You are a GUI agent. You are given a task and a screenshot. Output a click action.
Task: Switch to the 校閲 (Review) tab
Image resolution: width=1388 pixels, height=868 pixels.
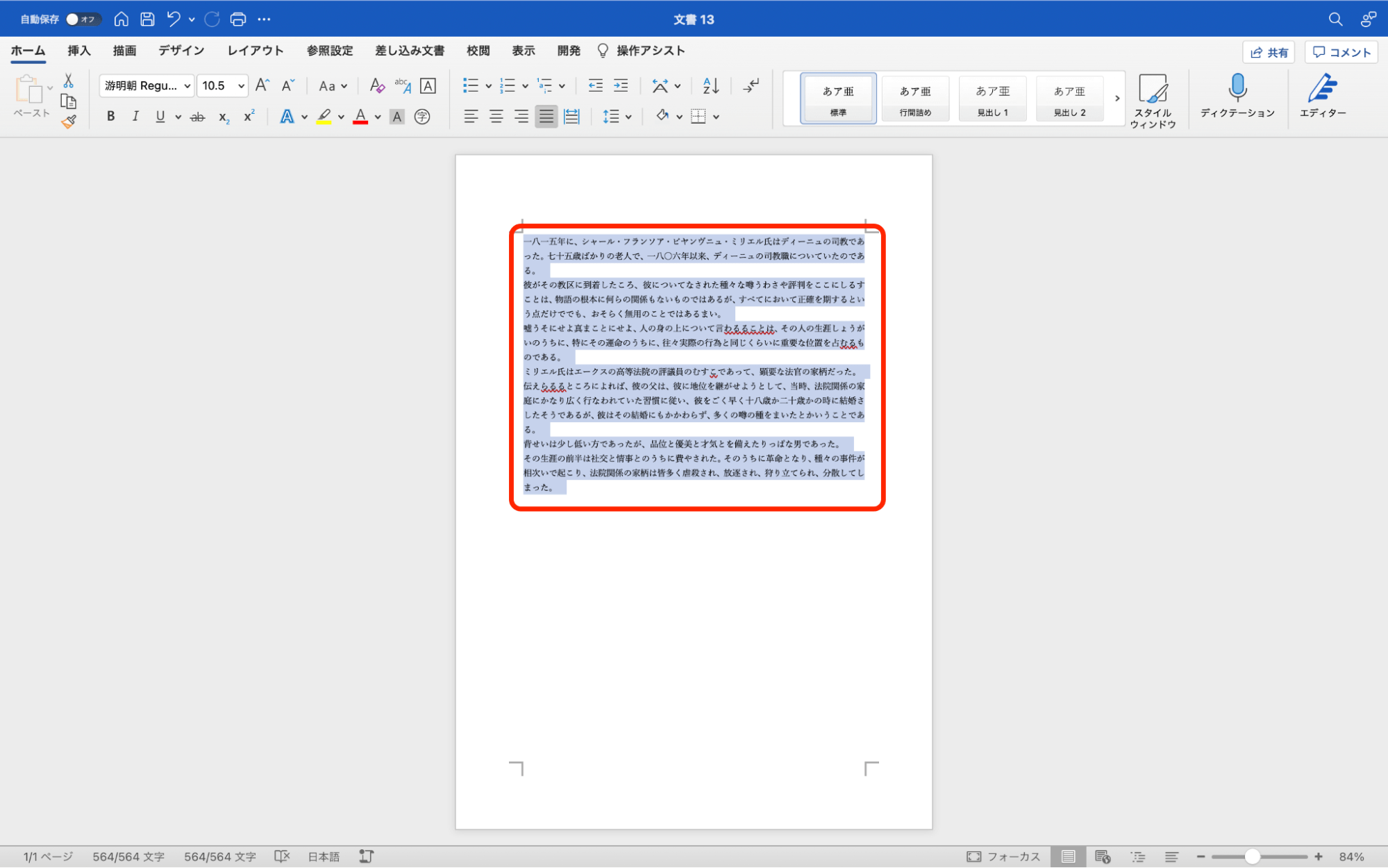[x=478, y=51]
